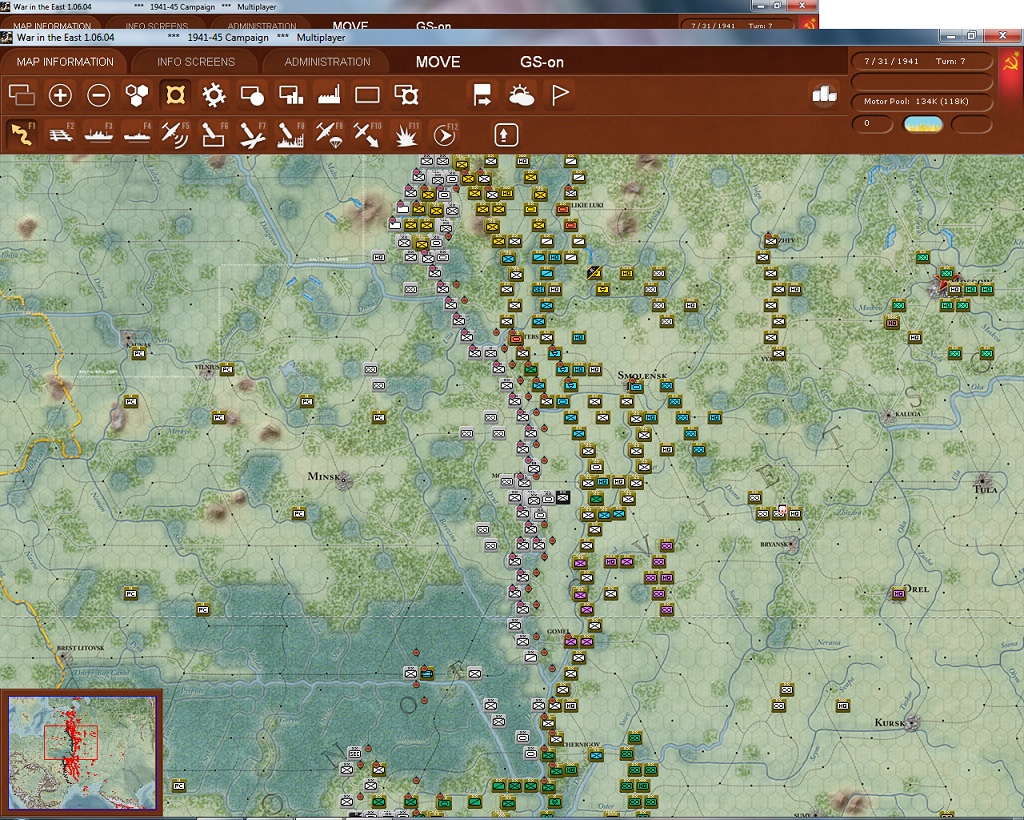Viewport: 1024px width, 820px height.
Task: Select the Smolensk city label
Action: coord(642,375)
